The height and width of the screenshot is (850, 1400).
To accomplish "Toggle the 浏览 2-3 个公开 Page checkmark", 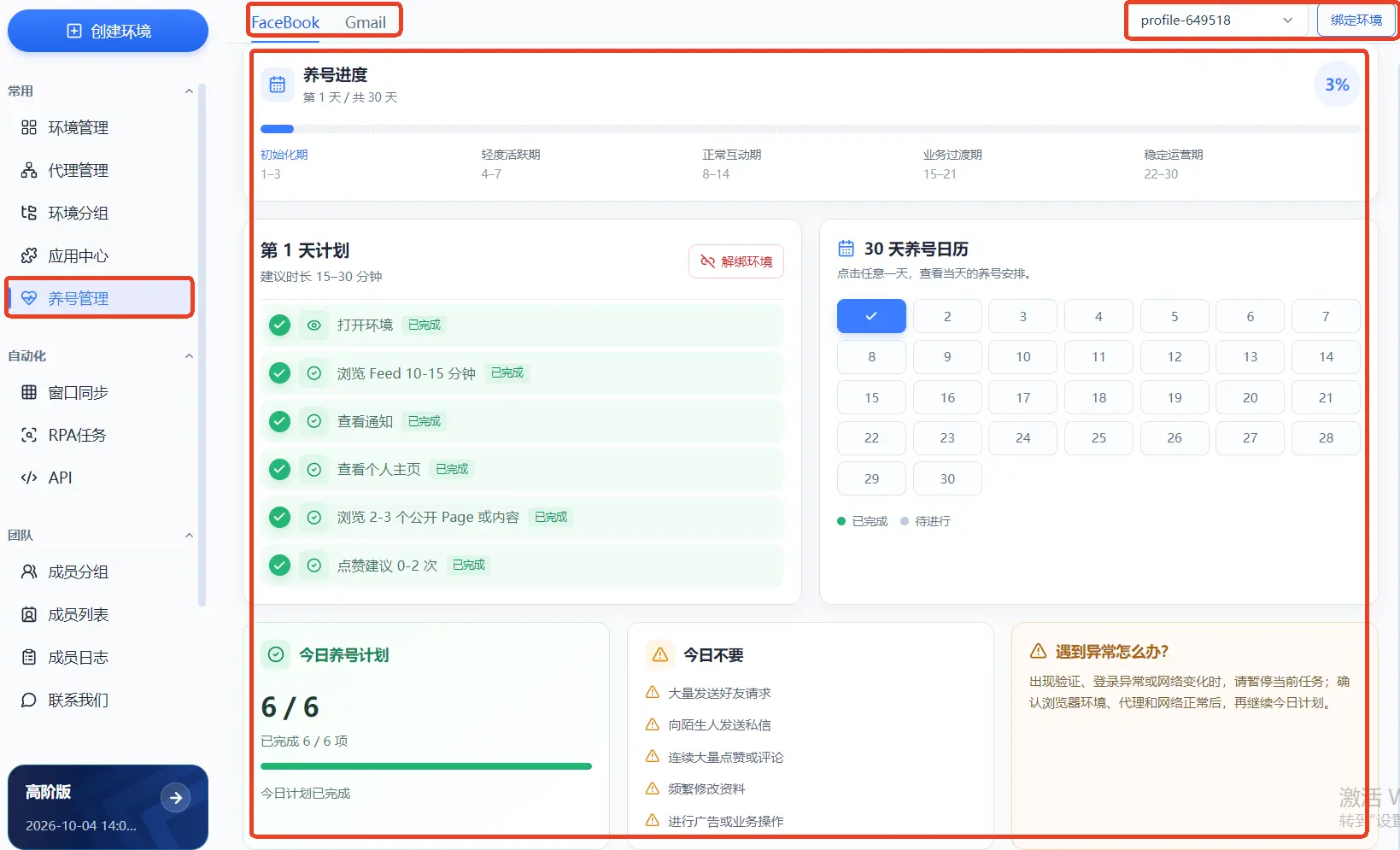I will 279,517.
